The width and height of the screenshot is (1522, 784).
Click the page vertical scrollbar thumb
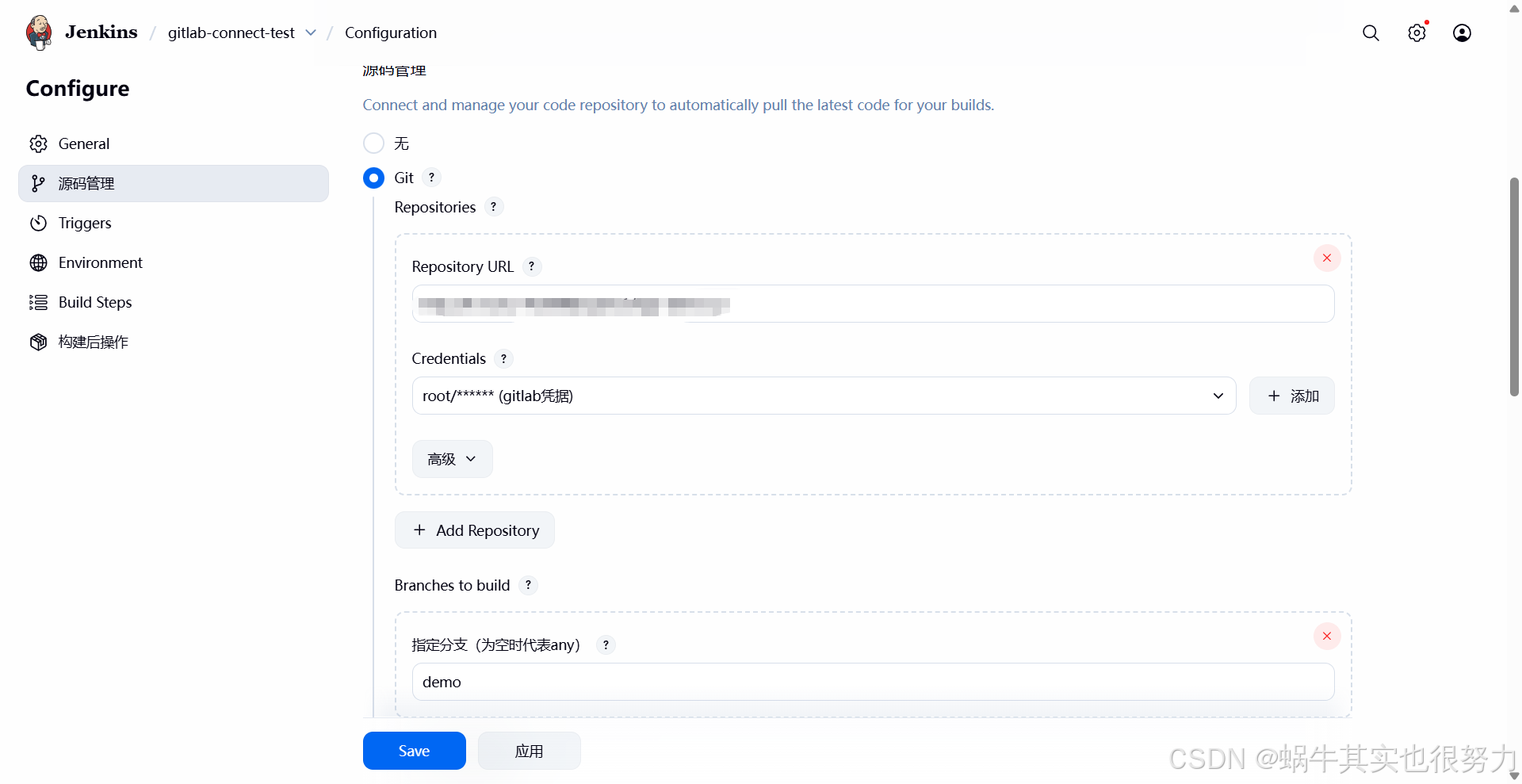tap(1514, 287)
